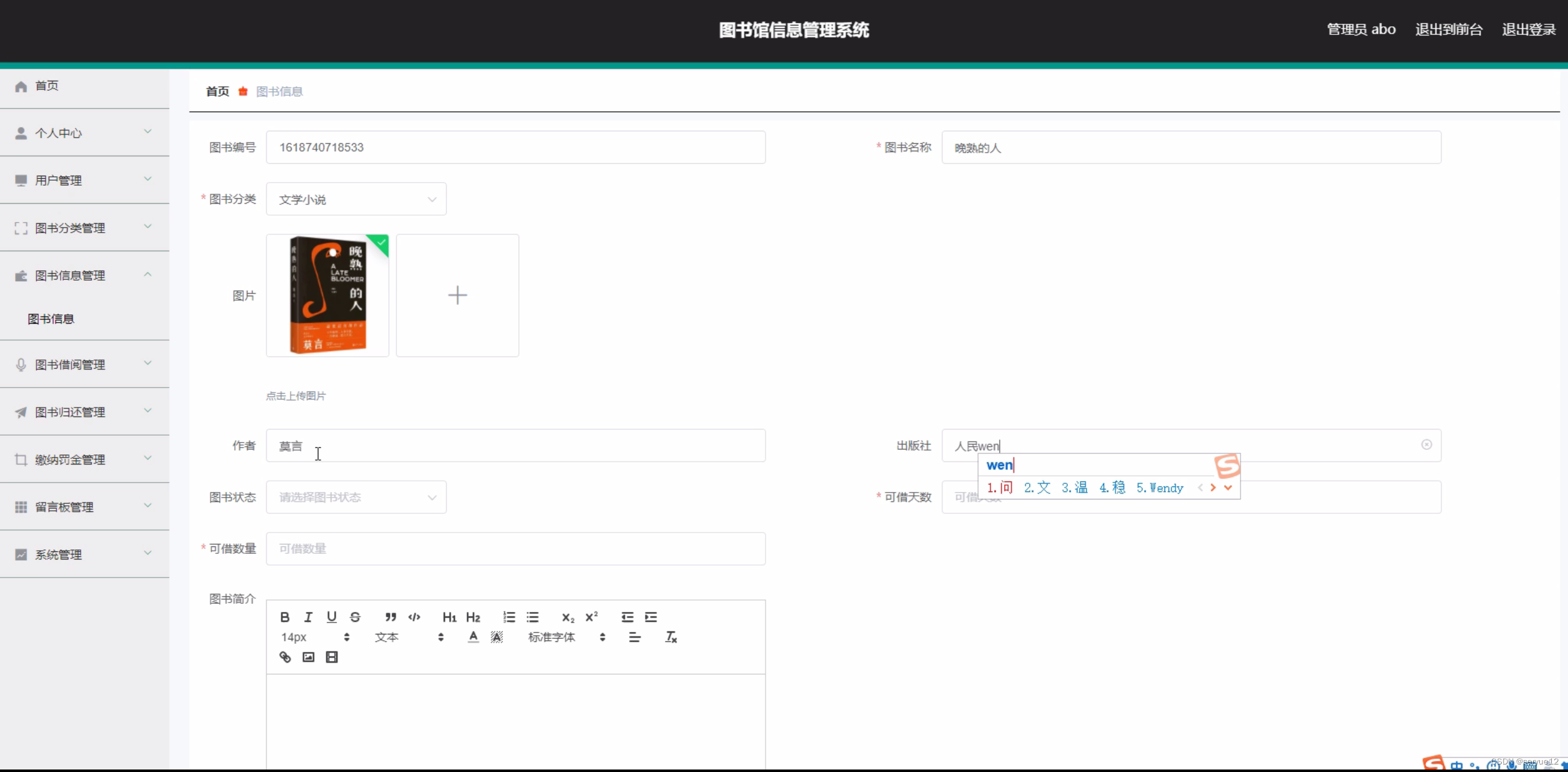The height and width of the screenshot is (772, 1568).
Task: Toggle underline formatting in the editor
Action: coord(331,617)
